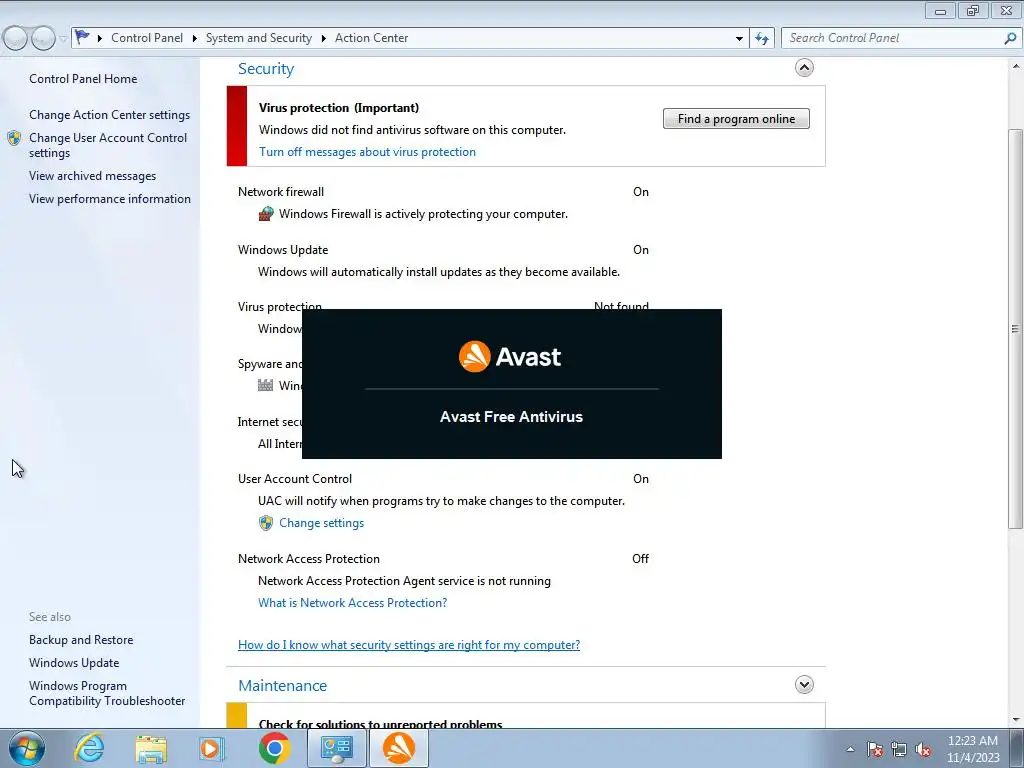The height and width of the screenshot is (768, 1024).
Task: Launch Internet Explorer from taskbar
Action: tap(89, 748)
